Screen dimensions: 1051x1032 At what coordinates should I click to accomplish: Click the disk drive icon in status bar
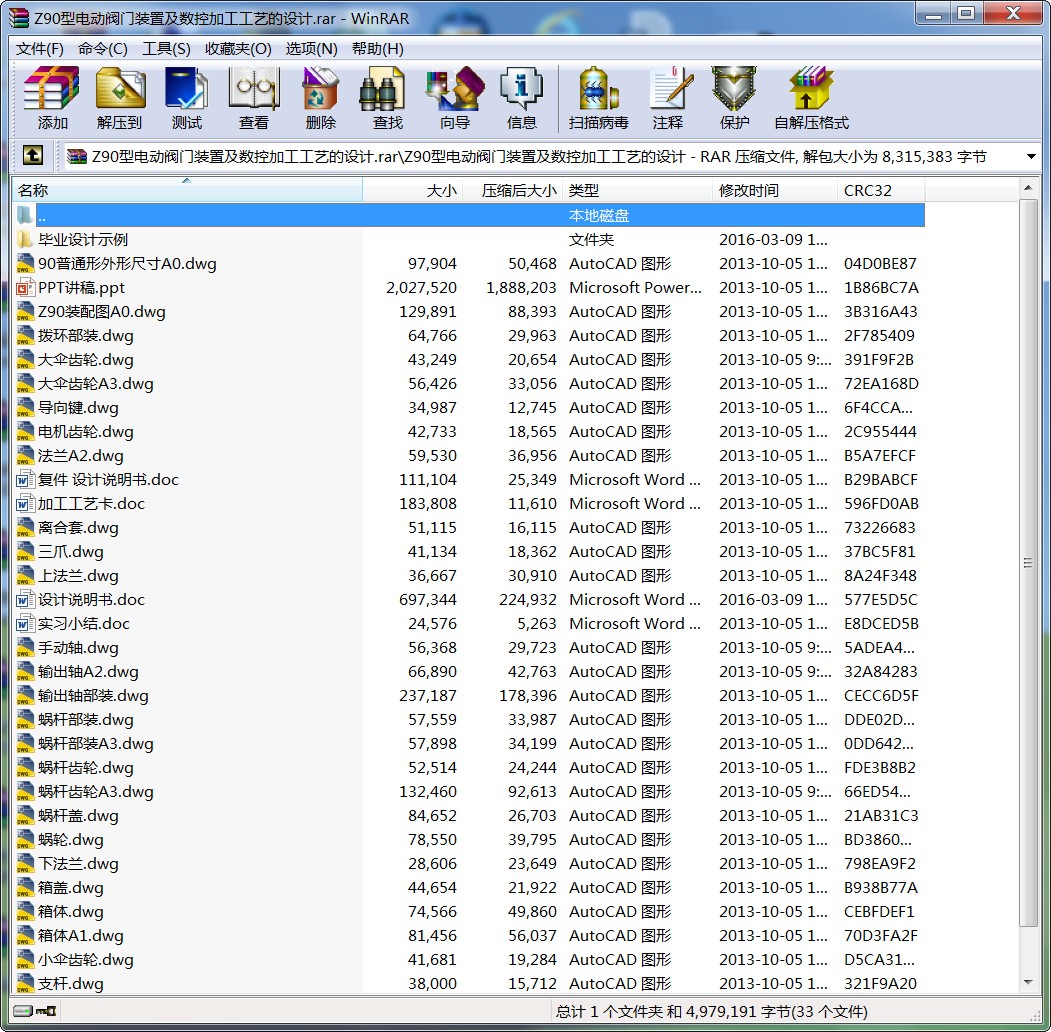click(x=23, y=1010)
